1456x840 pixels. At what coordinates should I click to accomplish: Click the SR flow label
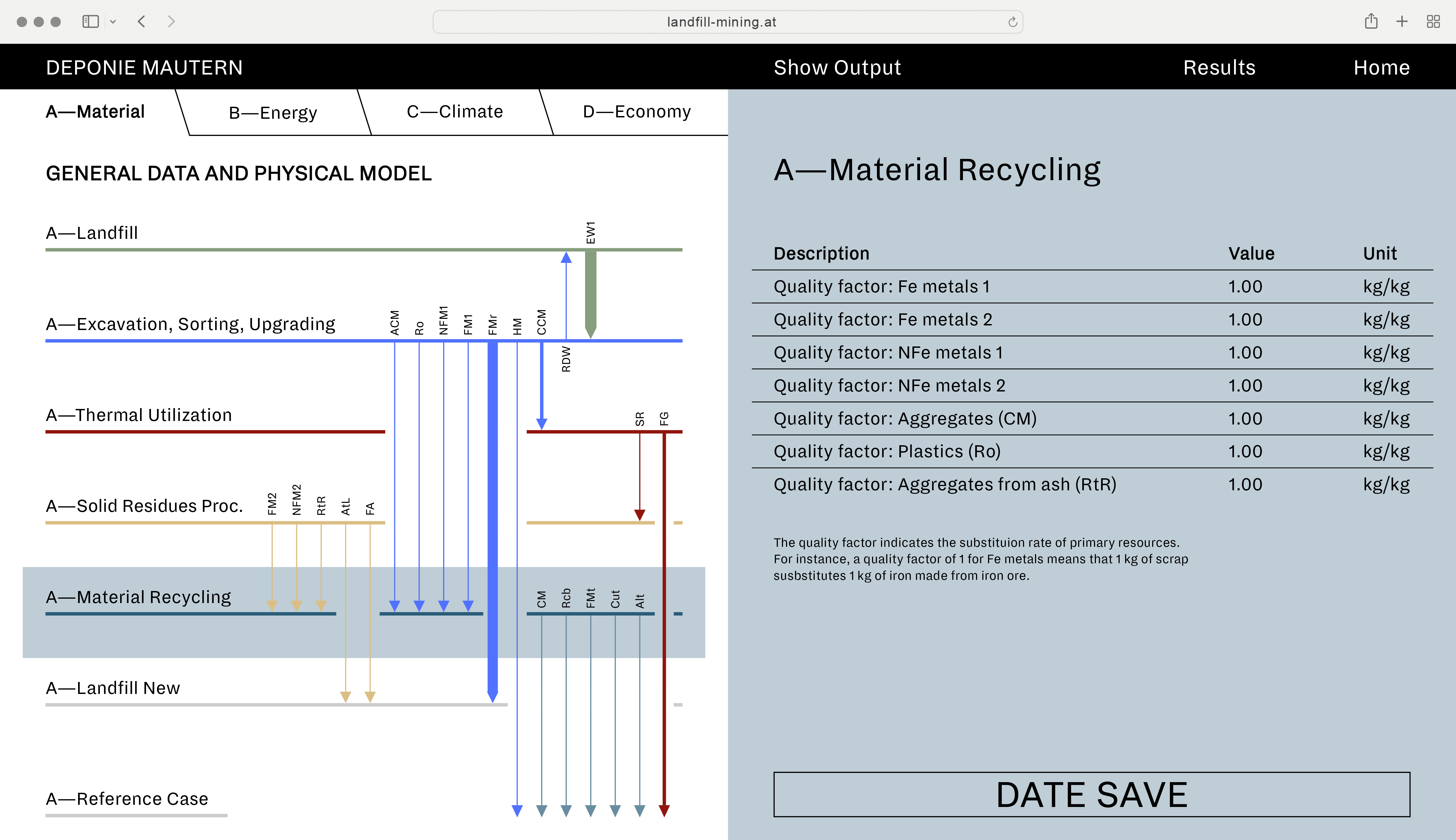(640, 419)
